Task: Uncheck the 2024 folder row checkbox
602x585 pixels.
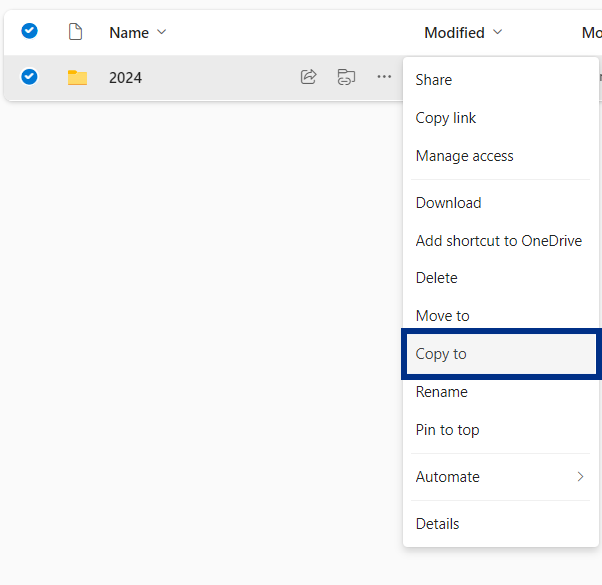Action: pos(29,76)
